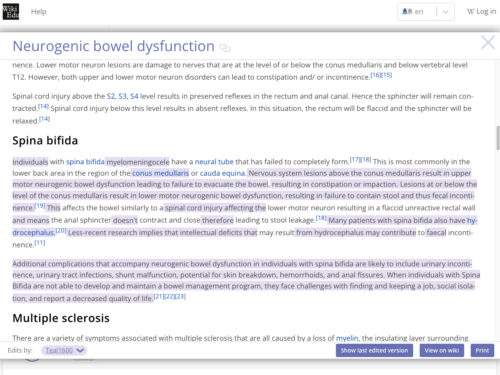Click the article vertical scrollbar thumb
Screen dimensions: 500x375
click(x=498, y=138)
